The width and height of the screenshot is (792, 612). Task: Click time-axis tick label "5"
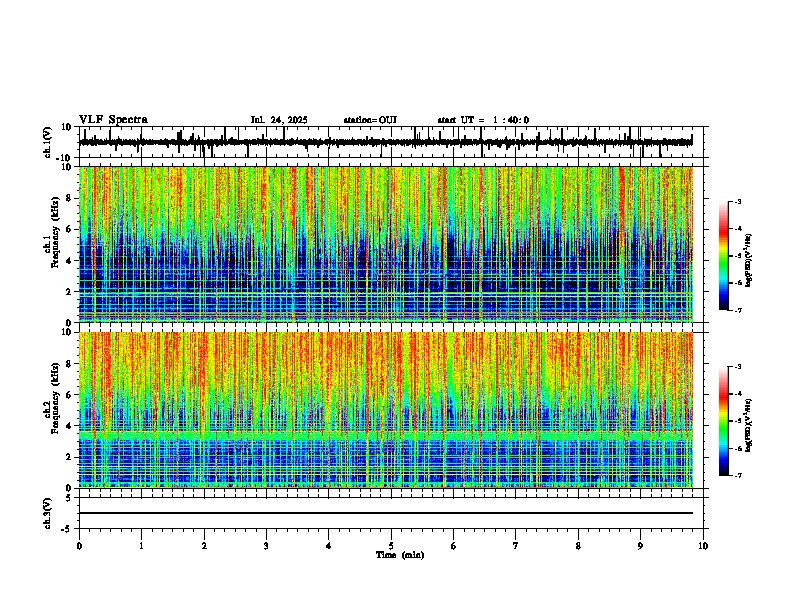391,546
